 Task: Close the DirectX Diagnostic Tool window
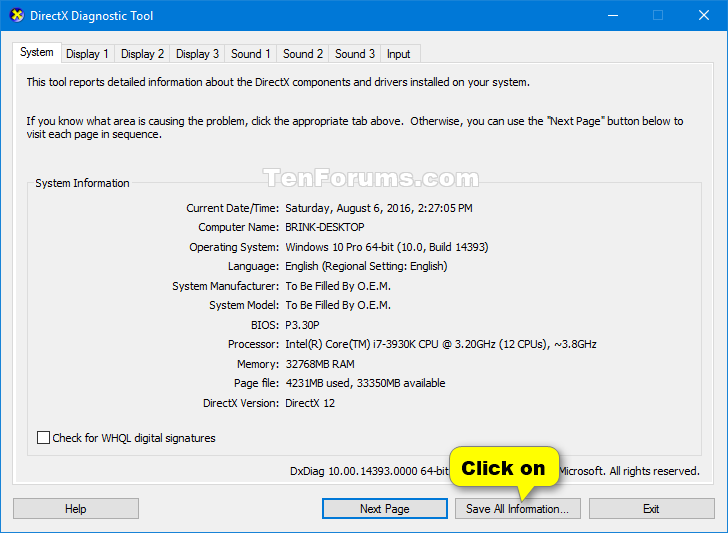pyautogui.click(x=704, y=15)
